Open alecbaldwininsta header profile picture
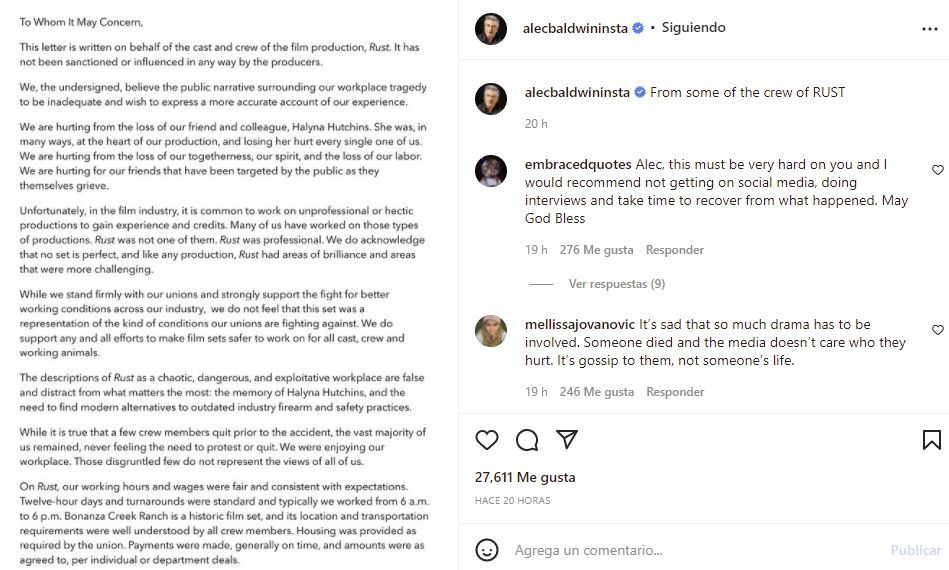 pyautogui.click(x=491, y=29)
